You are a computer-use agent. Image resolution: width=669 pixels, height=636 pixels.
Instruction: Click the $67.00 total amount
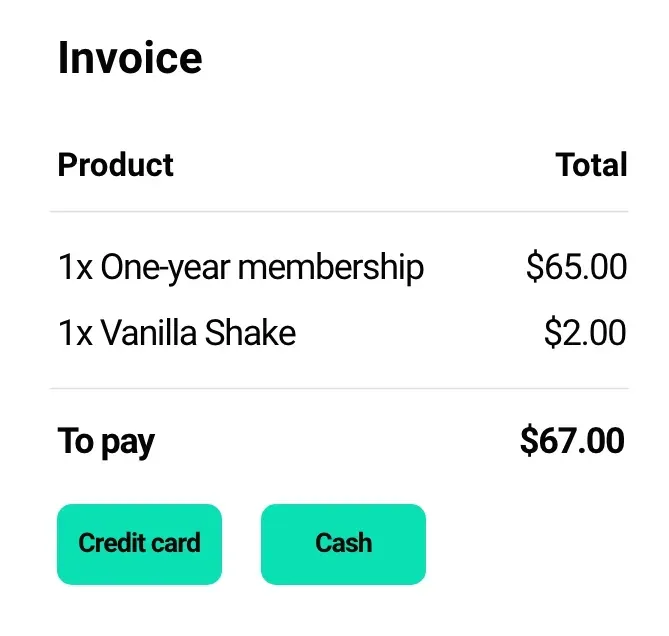[x=572, y=441]
